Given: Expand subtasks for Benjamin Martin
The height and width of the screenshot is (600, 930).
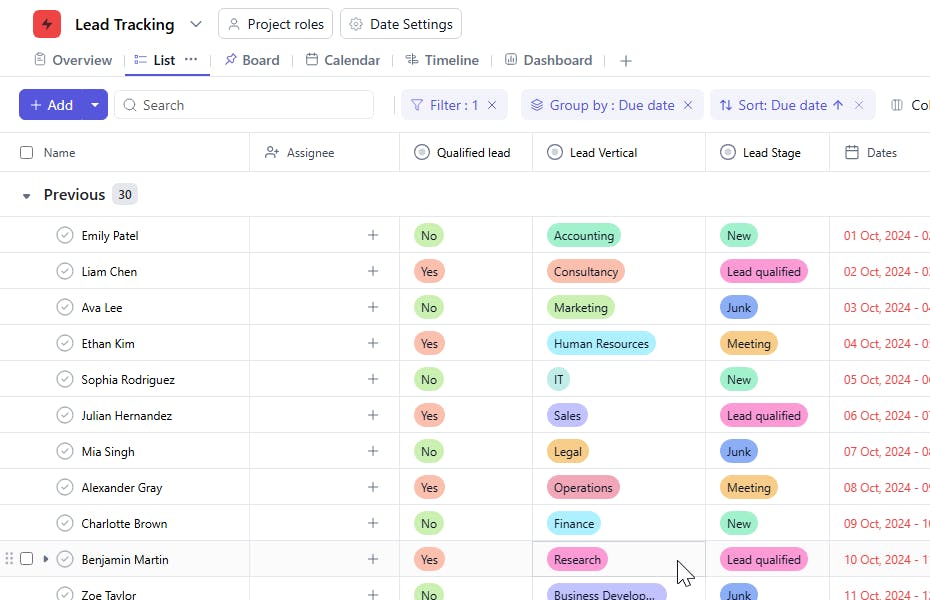Looking at the screenshot, I should tap(46, 559).
